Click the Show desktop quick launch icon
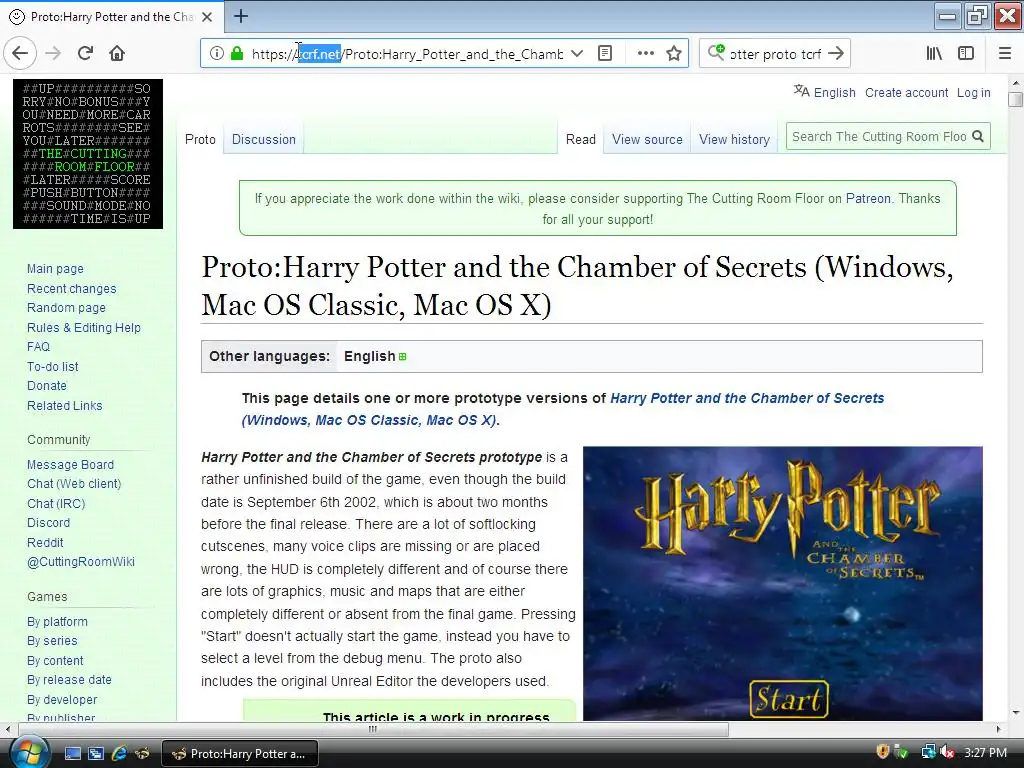This screenshot has width=1024, height=768. pos(72,754)
